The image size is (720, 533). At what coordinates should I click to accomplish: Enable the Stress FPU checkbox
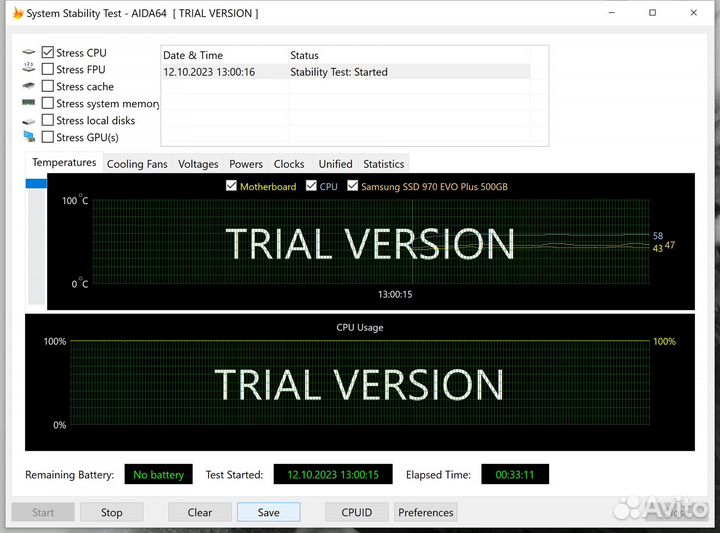48,69
